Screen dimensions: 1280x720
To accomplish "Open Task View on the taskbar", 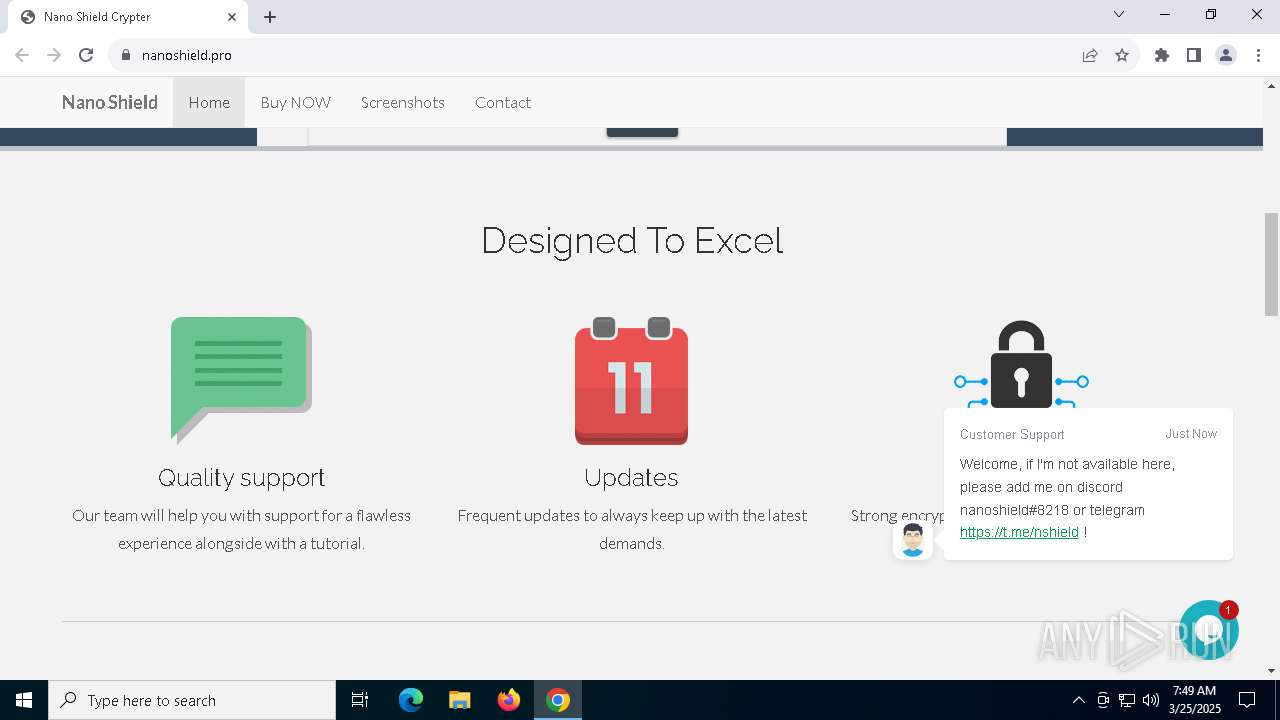I will 360,700.
